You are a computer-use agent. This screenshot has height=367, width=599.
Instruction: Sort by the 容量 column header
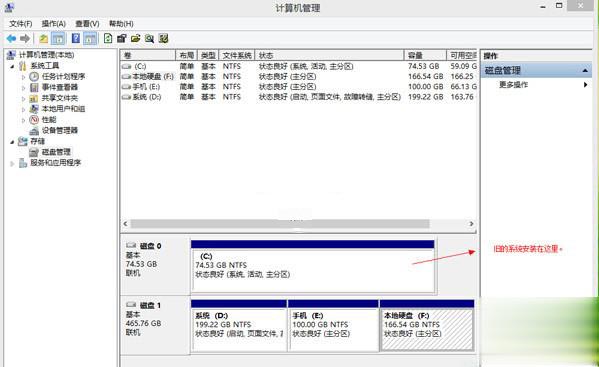tap(425, 55)
